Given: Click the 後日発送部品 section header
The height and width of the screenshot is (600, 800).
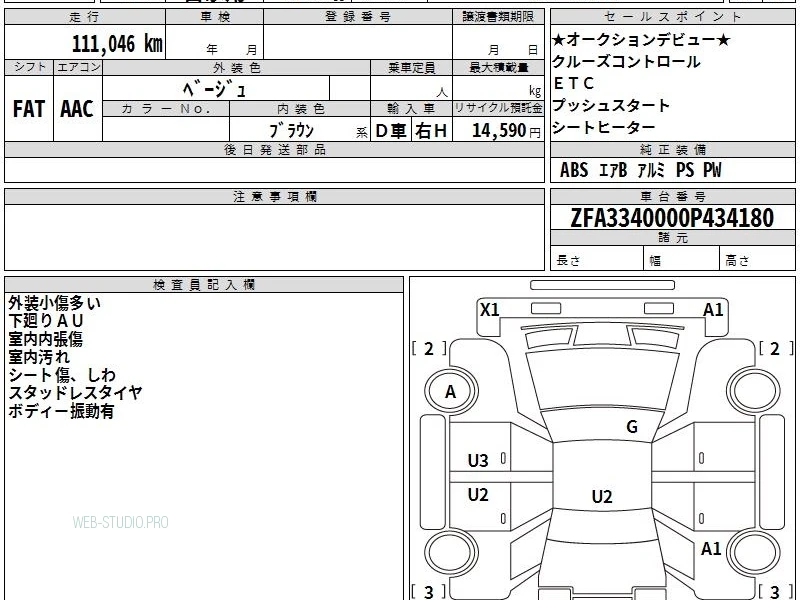Looking at the screenshot, I should (274, 149).
